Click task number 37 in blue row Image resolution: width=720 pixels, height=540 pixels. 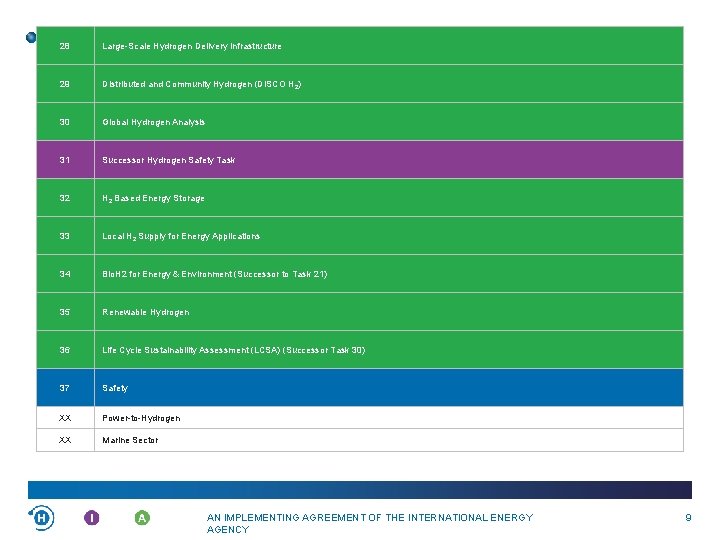point(65,388)
